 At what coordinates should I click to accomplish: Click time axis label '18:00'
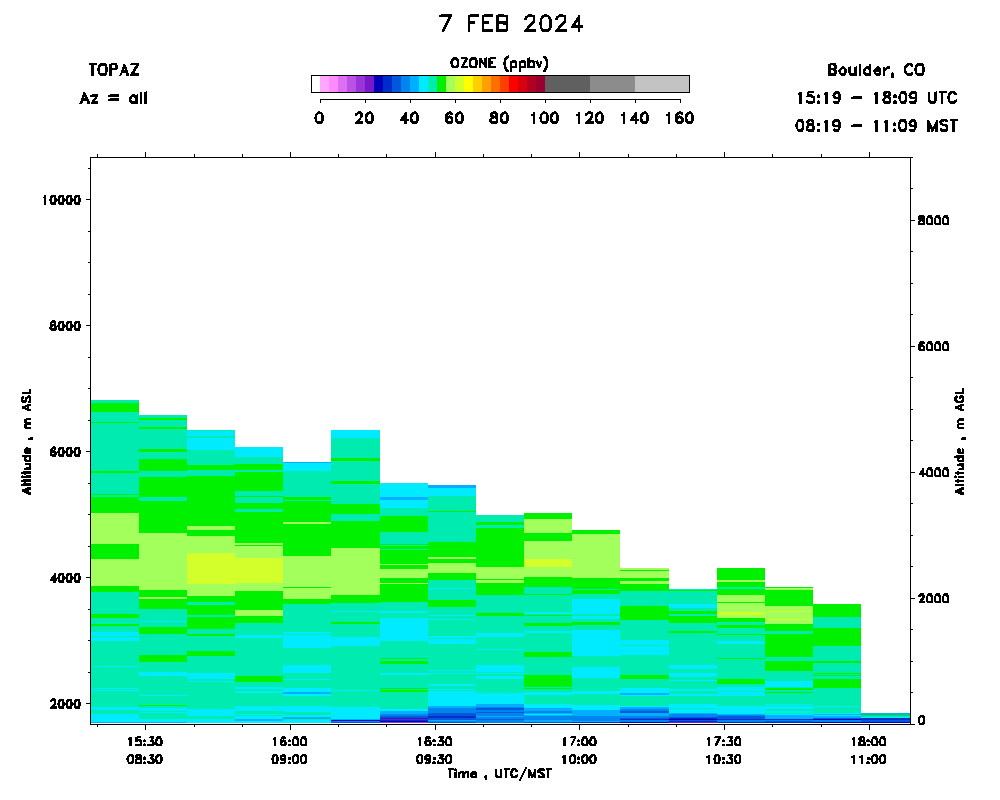[x=869, y=741]
